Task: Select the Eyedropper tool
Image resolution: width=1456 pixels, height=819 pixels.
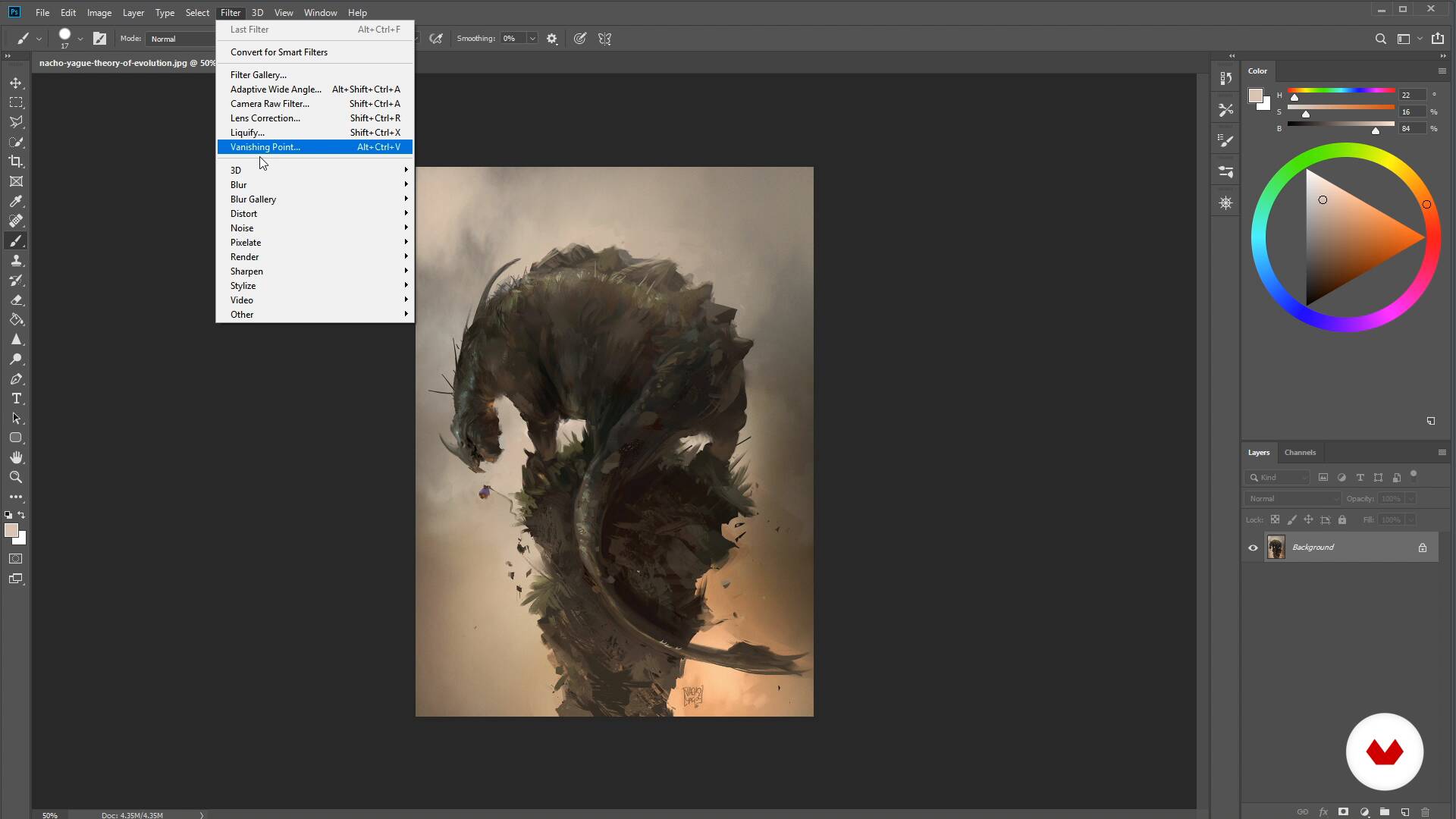Action: (16, 201)
